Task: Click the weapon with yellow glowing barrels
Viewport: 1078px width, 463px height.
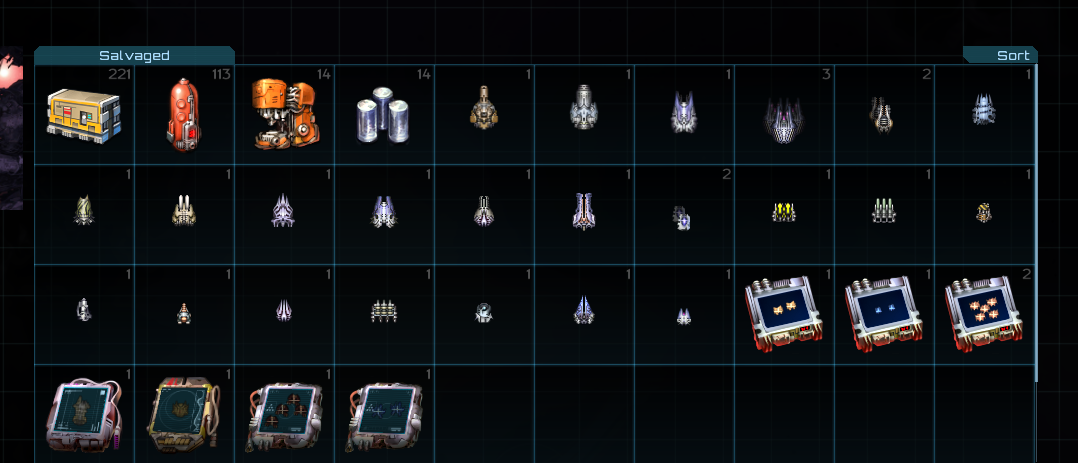Action: tap(784, 212)
